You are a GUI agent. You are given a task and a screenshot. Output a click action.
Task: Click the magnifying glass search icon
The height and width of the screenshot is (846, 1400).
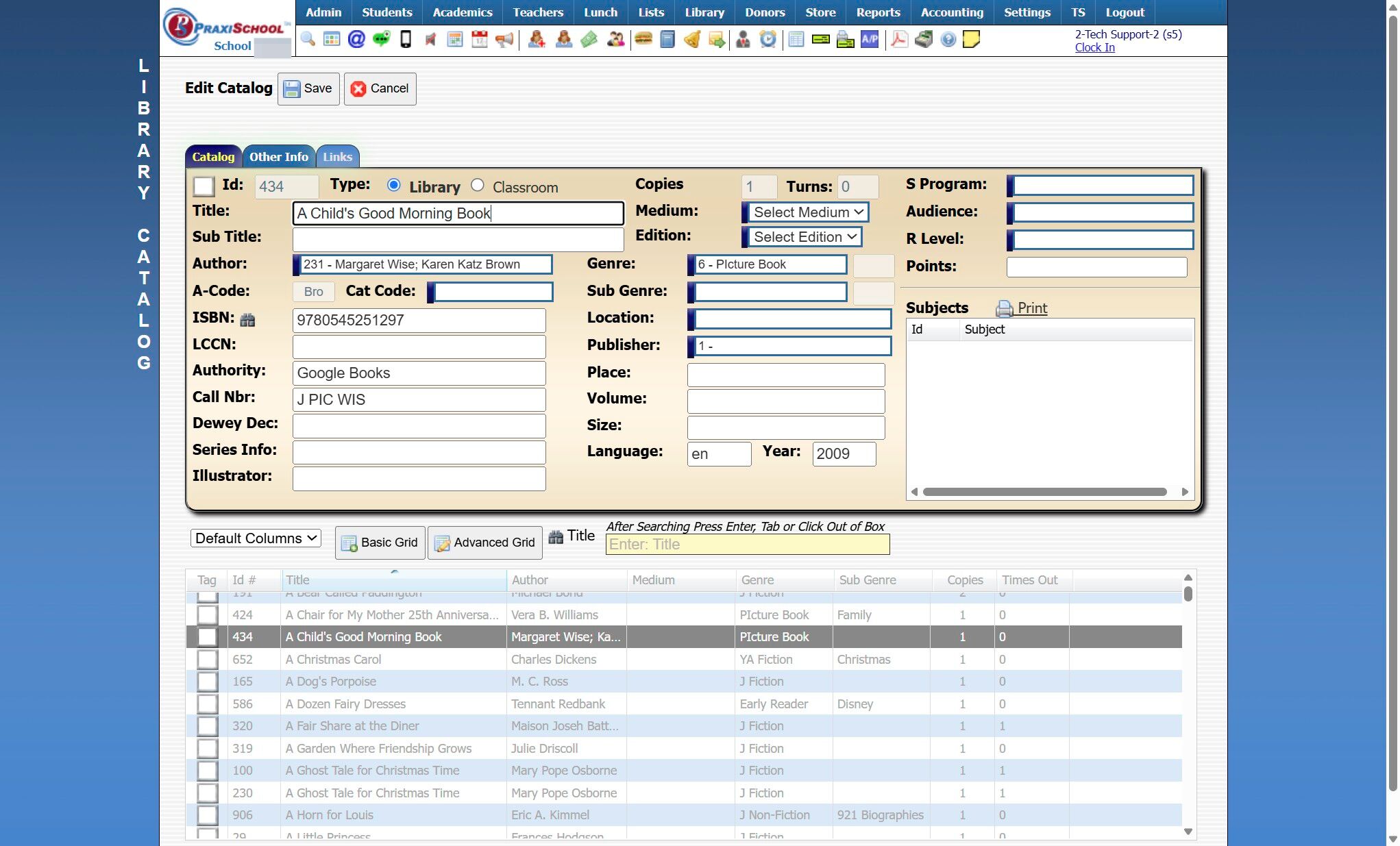click(x=308, y=40)
